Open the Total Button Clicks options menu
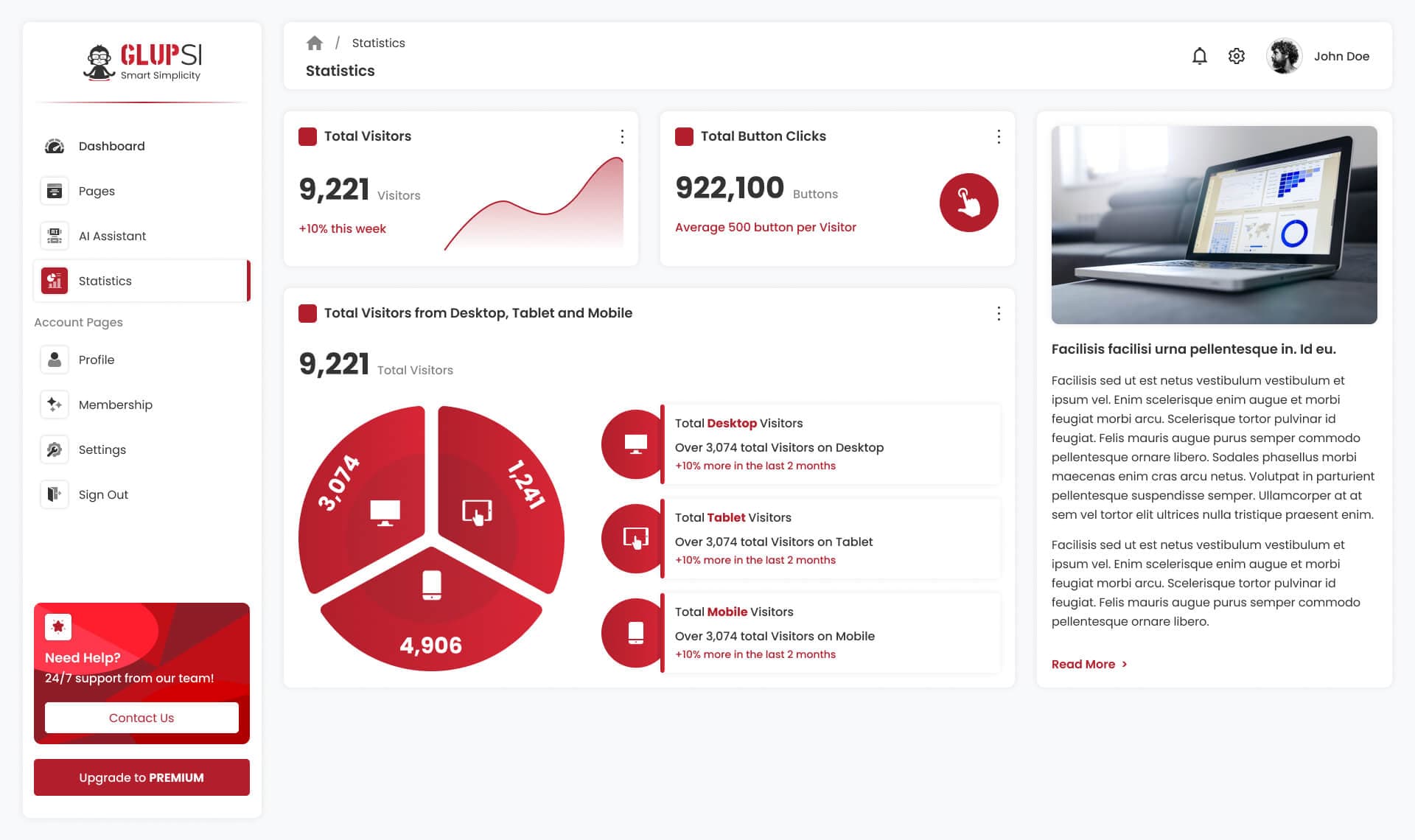1415x840 pixels. click(999, 136)
